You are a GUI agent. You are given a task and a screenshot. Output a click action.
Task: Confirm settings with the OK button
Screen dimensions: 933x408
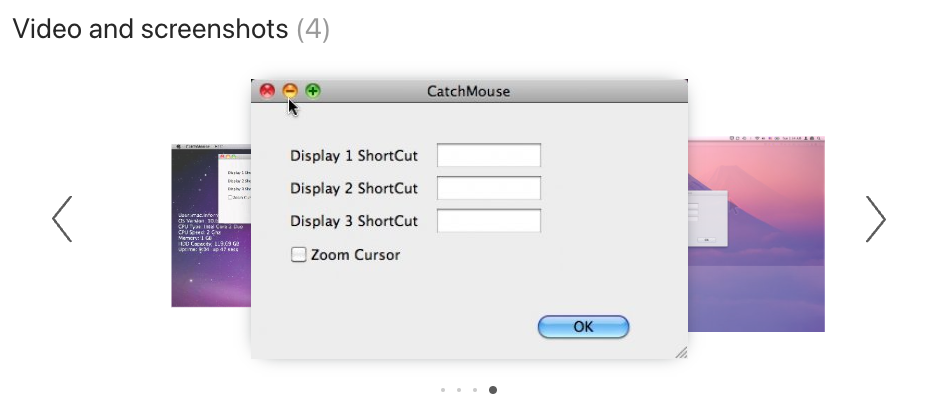(583, 327)
